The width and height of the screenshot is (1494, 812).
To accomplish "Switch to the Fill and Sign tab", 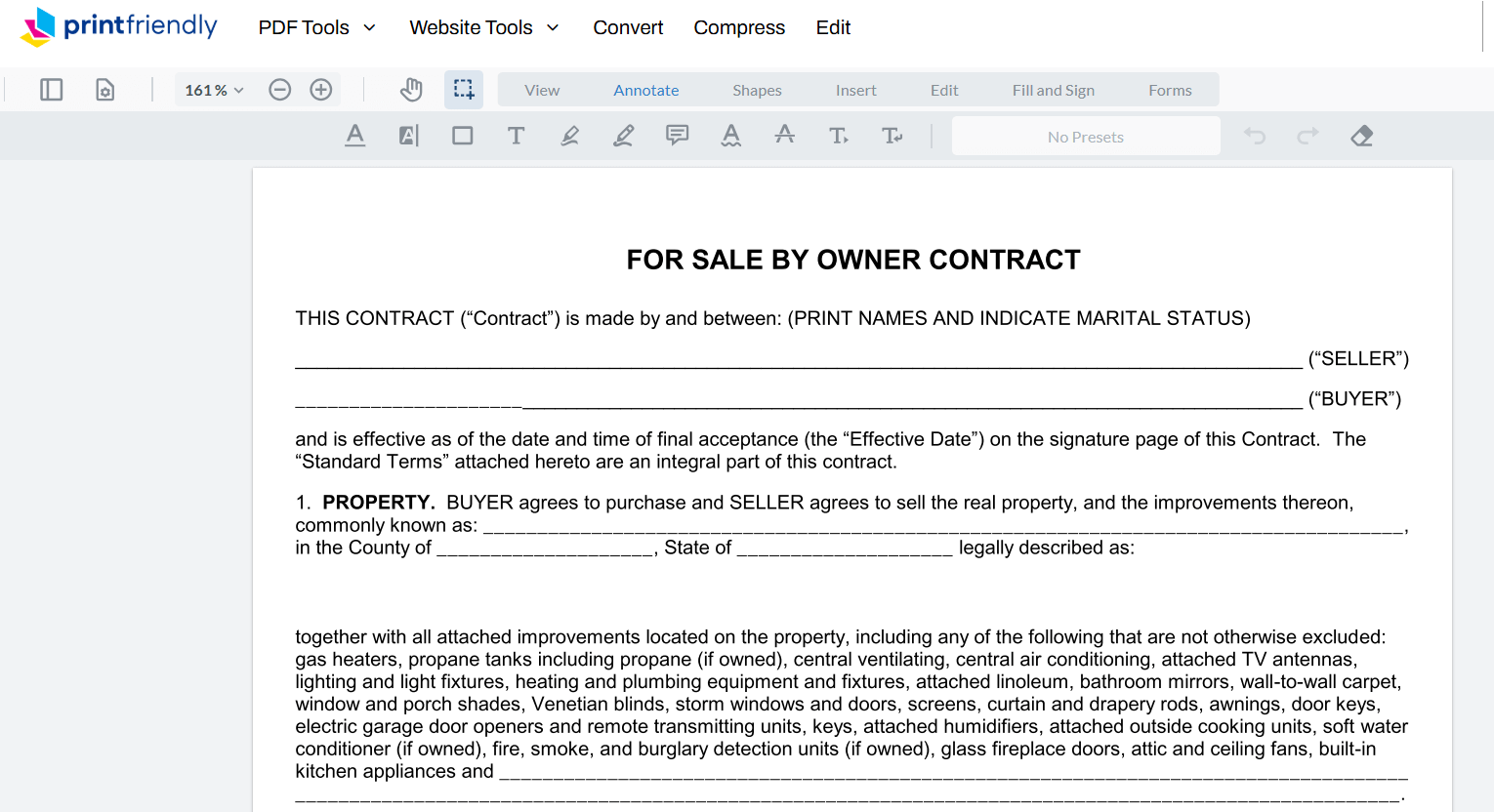I will [1053, 89].
